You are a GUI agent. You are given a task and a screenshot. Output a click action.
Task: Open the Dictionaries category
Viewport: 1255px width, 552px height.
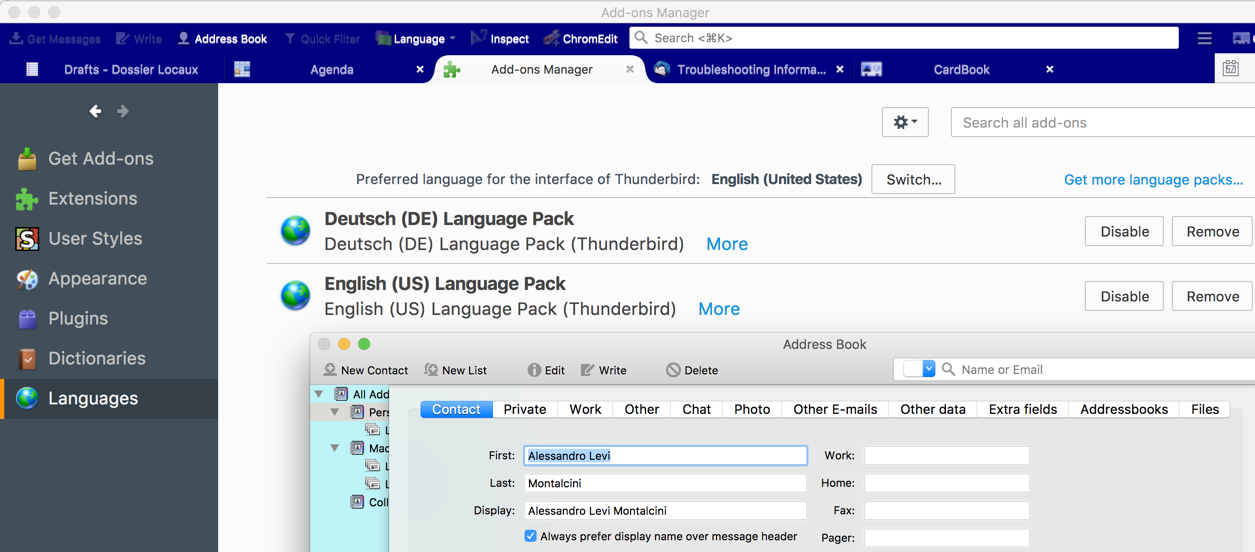(97, 358)
